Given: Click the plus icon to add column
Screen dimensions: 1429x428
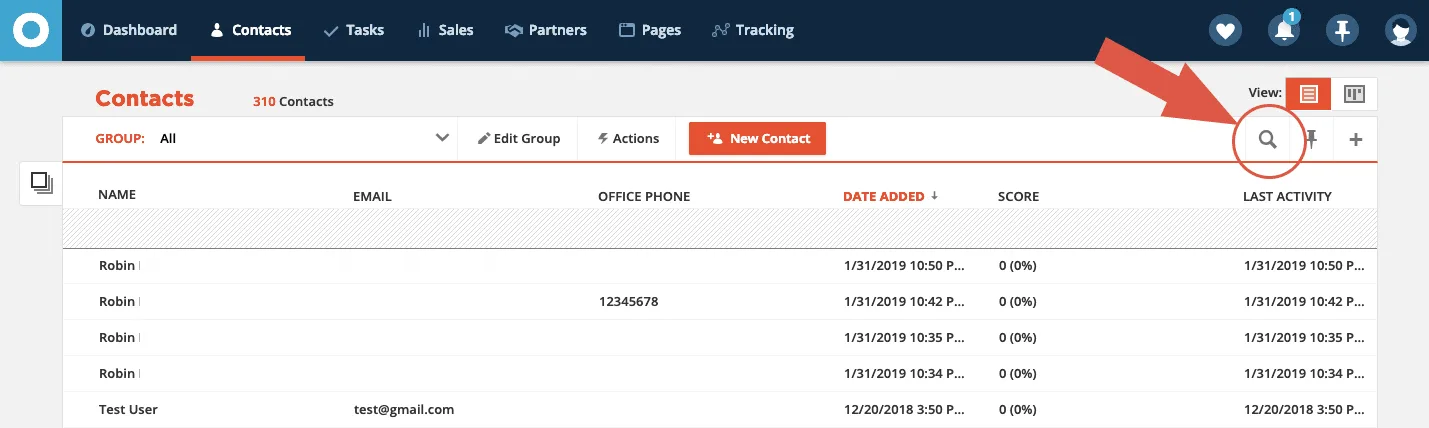Looking at the screenshot, I should (x=1356, y=139).
